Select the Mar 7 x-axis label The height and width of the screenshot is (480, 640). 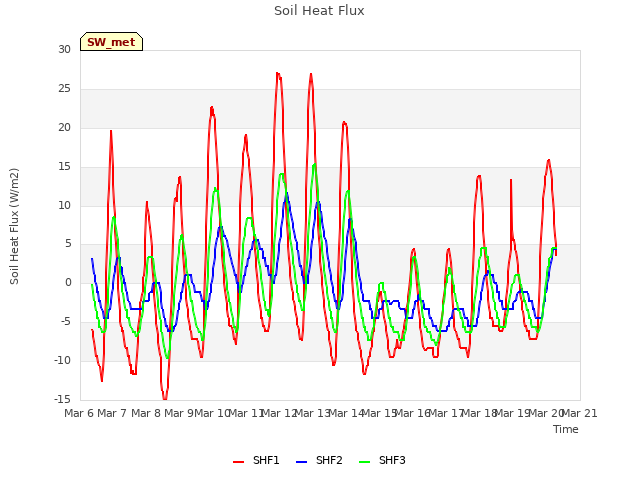[112, 413]
